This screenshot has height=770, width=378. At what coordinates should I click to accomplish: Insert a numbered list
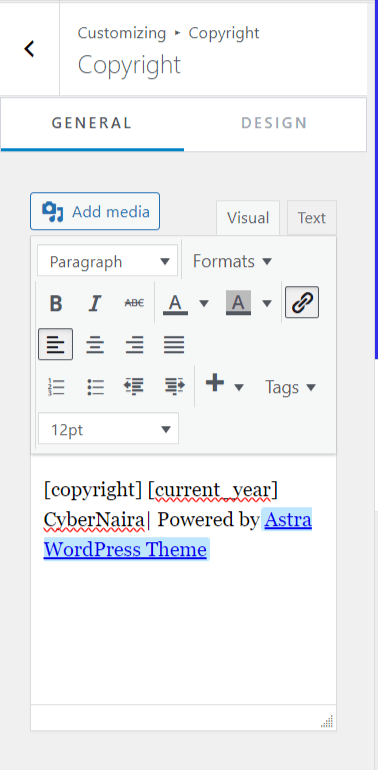56,387
